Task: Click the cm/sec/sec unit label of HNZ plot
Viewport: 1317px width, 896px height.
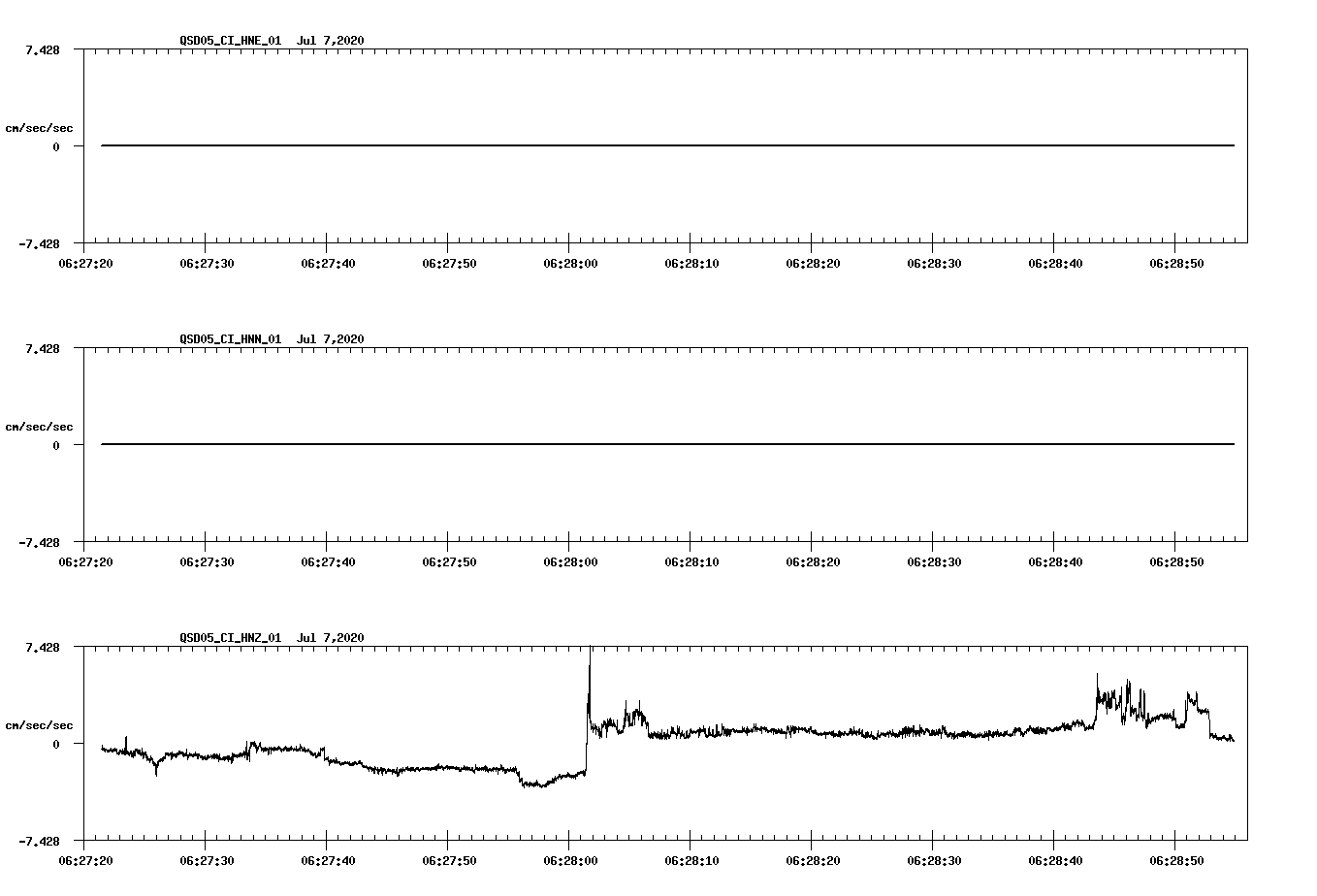Action: click(39, 725)
